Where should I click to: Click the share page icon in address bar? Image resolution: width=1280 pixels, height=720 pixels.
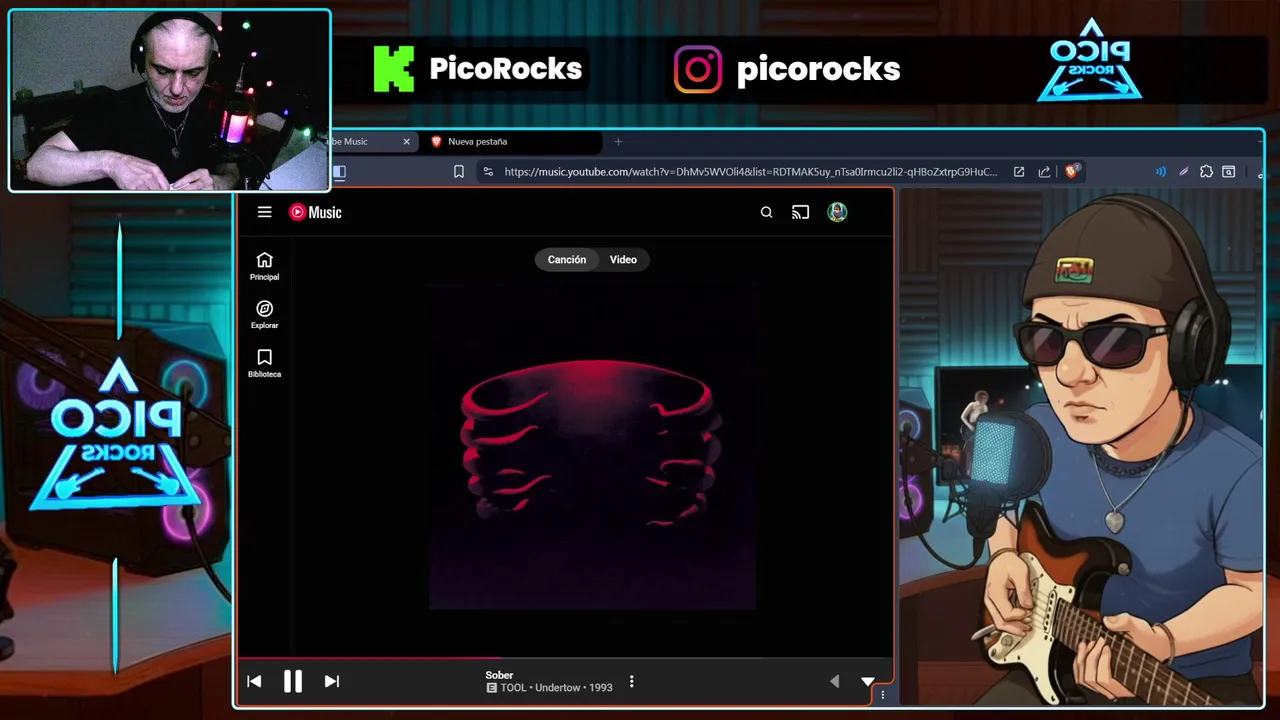[1044, 172]
